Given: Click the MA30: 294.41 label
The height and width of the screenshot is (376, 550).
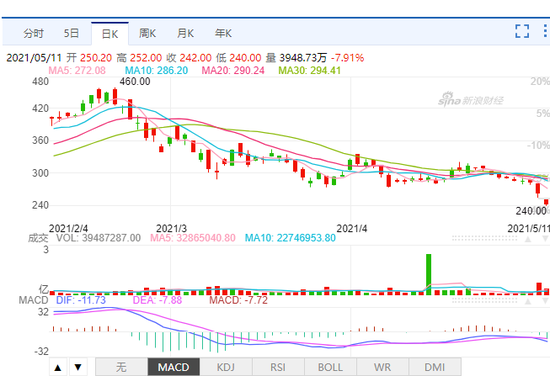Looking at the screenshot, I should 309,70.
